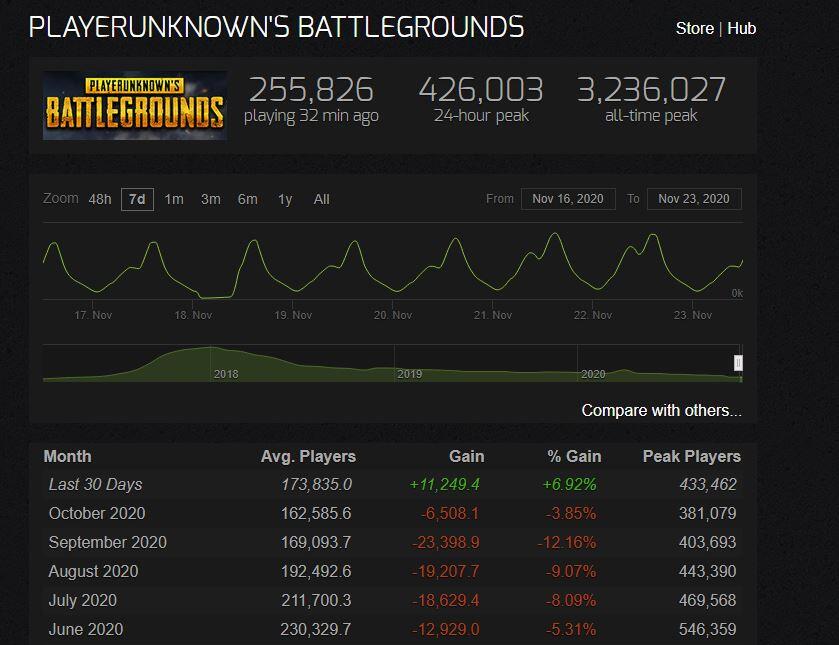The image size is (839, 645).
Task: Click the PUBG Battlegrounds logo image
Action: pos(134,105)
